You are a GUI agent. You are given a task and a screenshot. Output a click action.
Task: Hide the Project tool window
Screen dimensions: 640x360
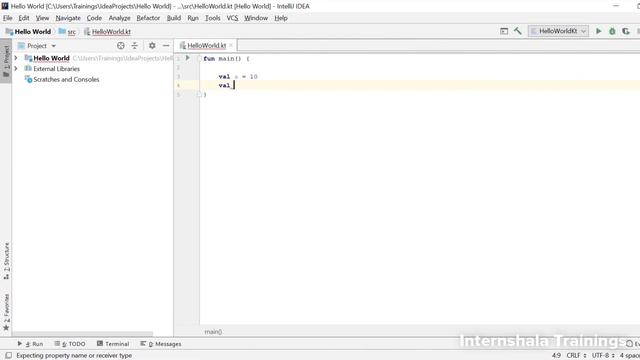(x=166, y=46)
